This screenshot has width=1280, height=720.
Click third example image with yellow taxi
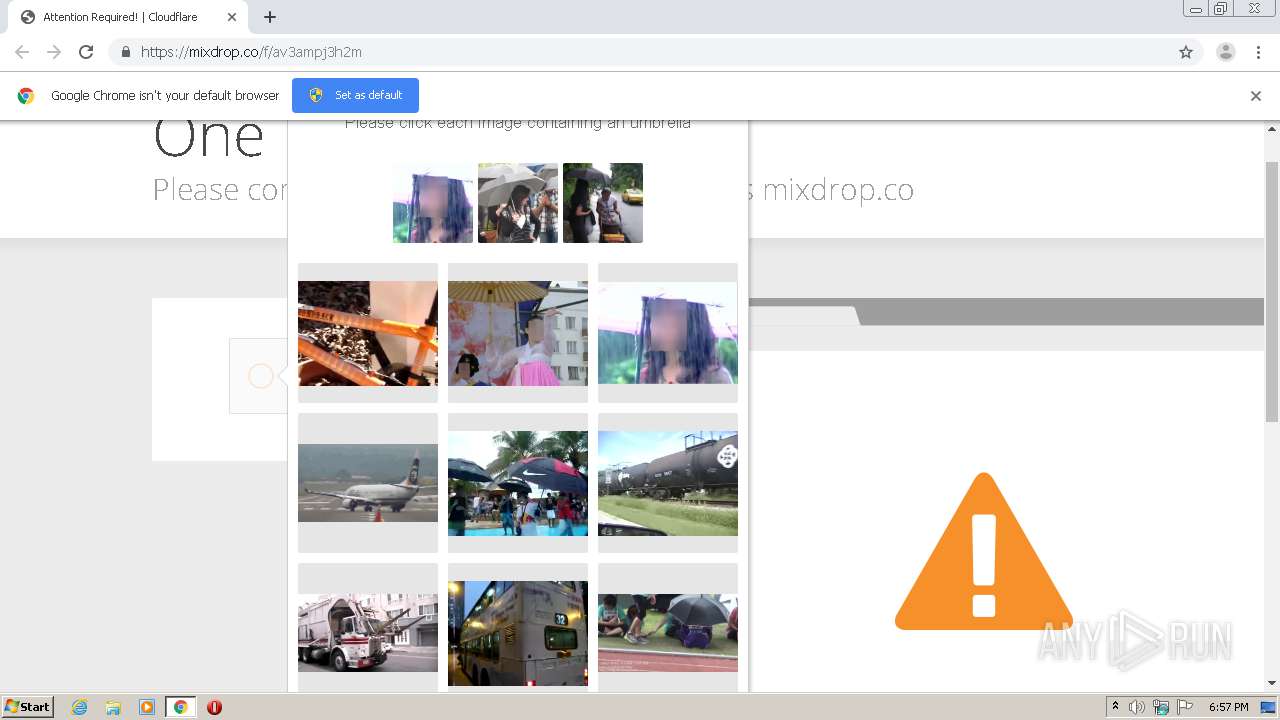[603, 203]
